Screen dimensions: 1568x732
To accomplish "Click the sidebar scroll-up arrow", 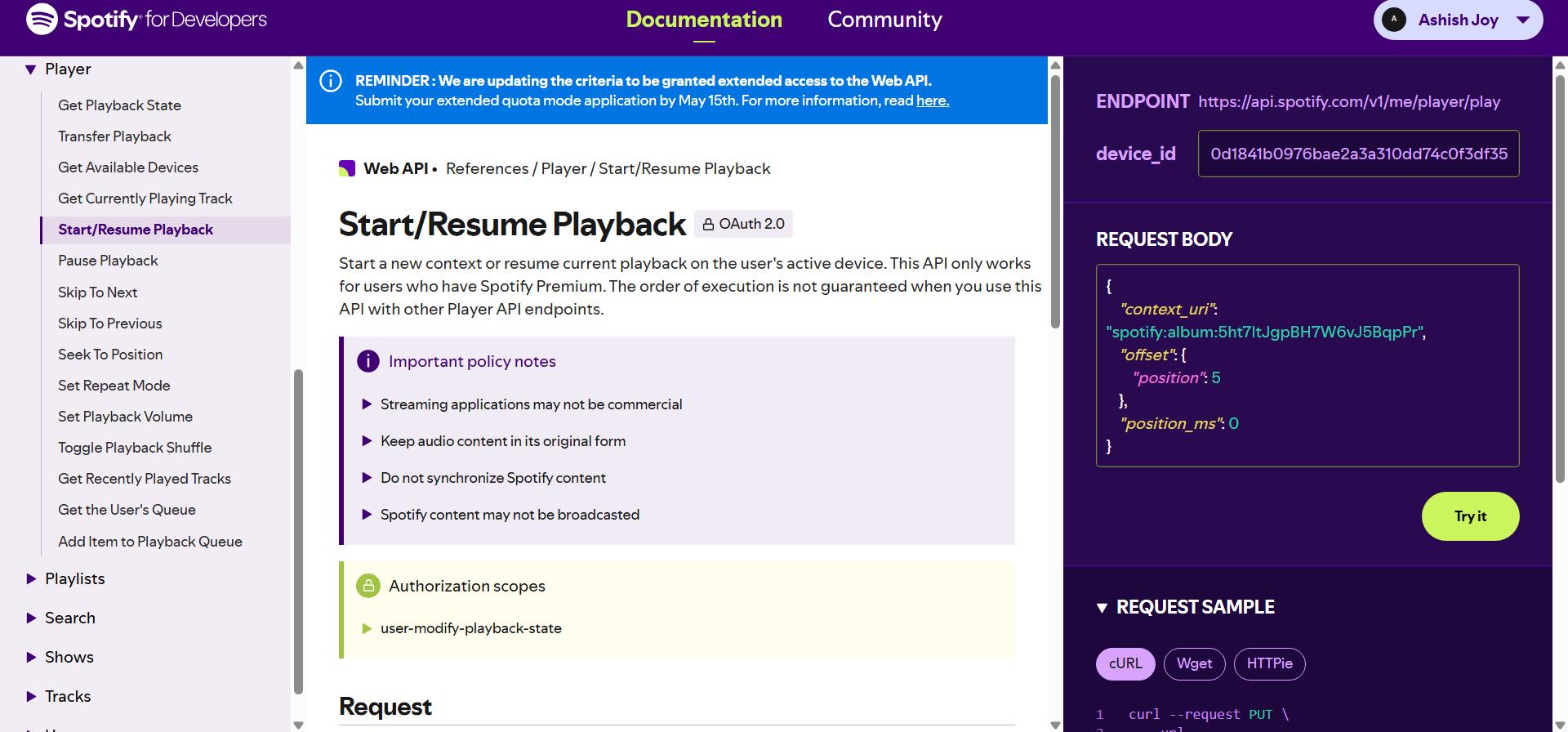I will (298, 65).
